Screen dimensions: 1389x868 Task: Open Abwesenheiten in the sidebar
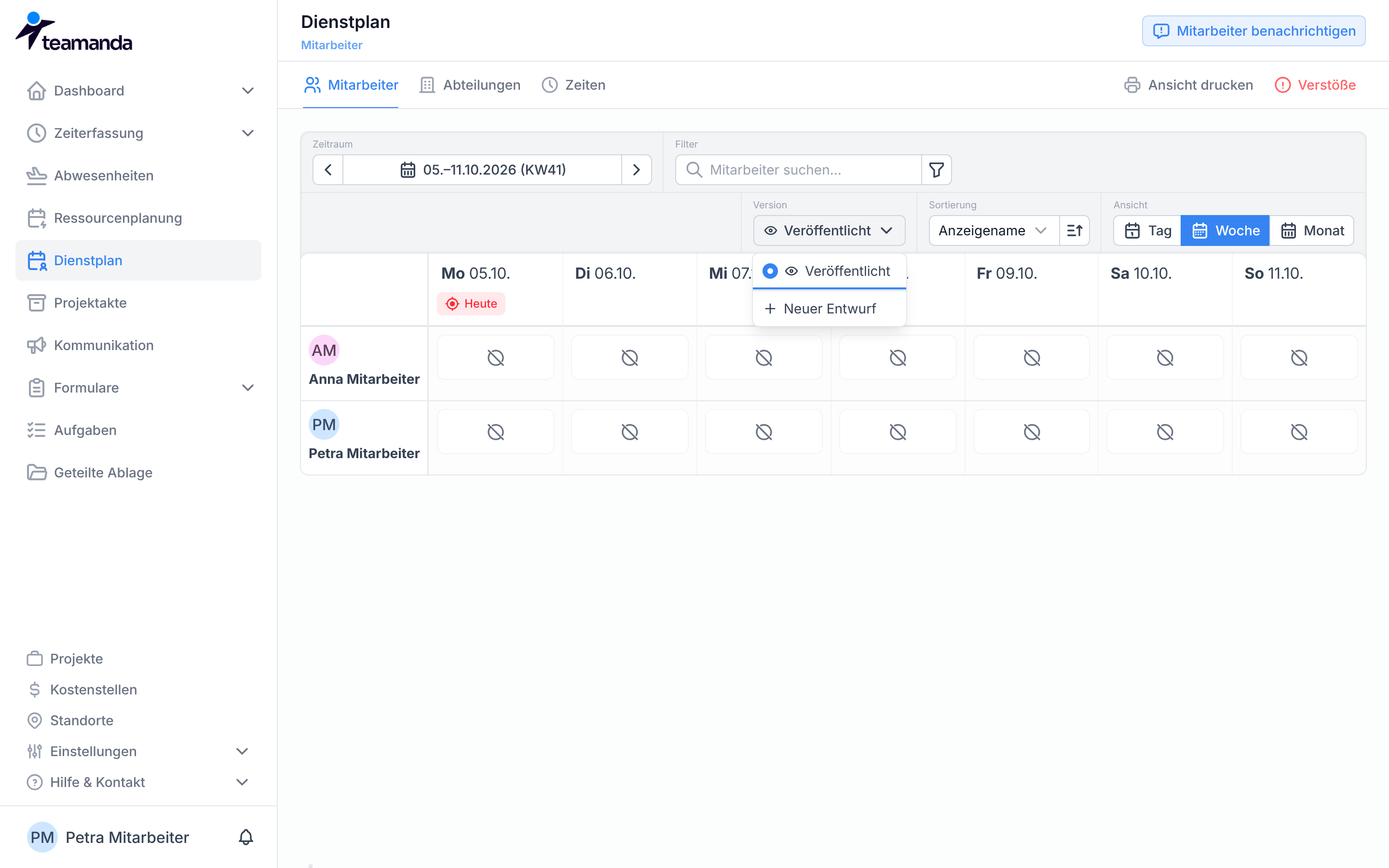138,176
